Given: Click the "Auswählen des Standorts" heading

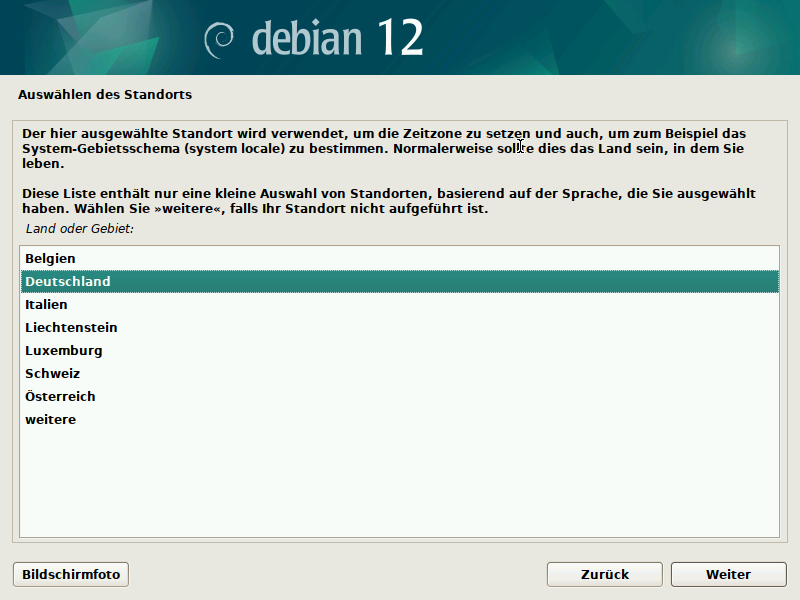Looking at the screenshot, I should (x=105, y=96).
